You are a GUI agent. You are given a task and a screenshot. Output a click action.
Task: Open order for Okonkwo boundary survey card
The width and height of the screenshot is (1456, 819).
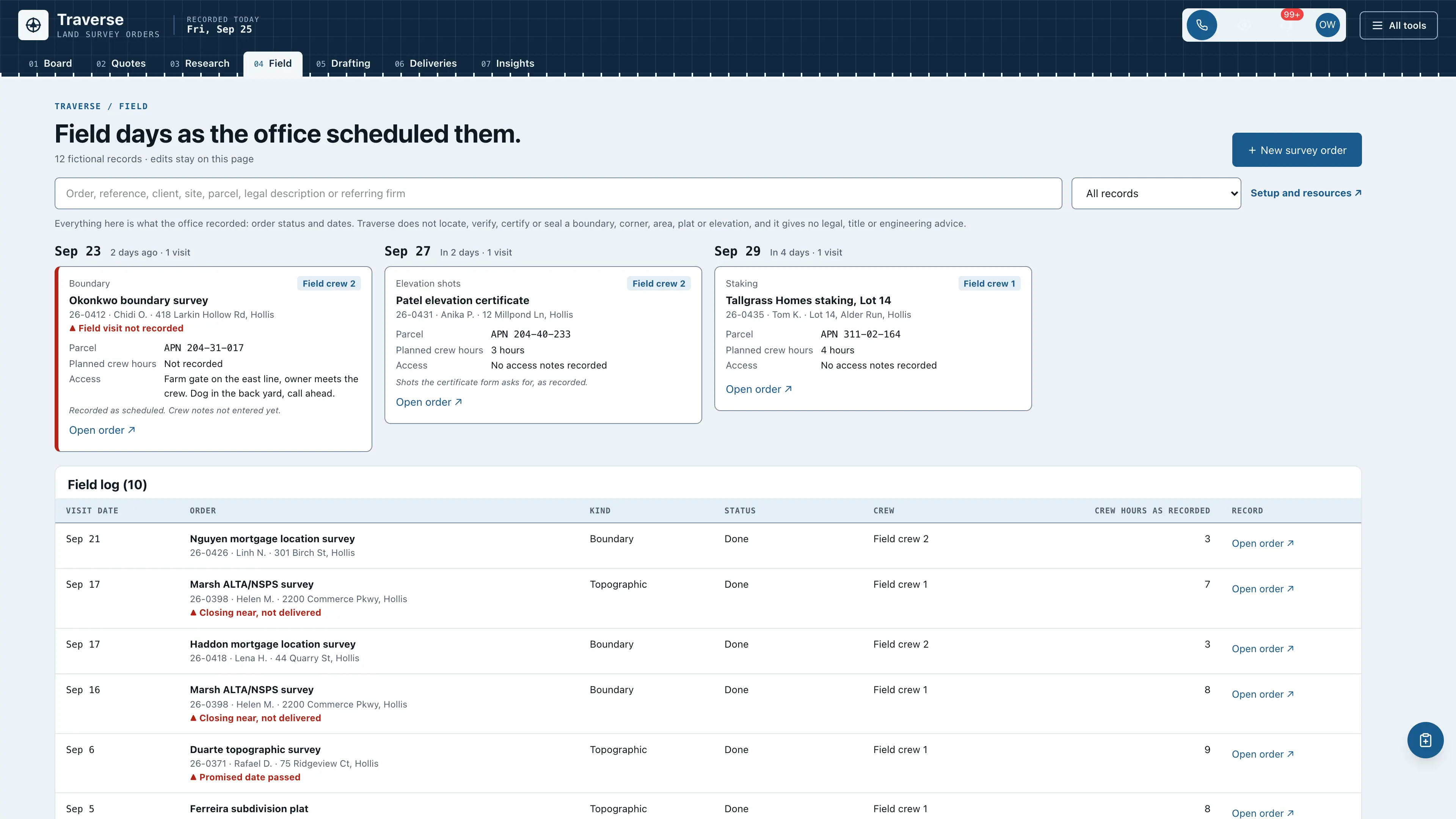tap(102, 430)
